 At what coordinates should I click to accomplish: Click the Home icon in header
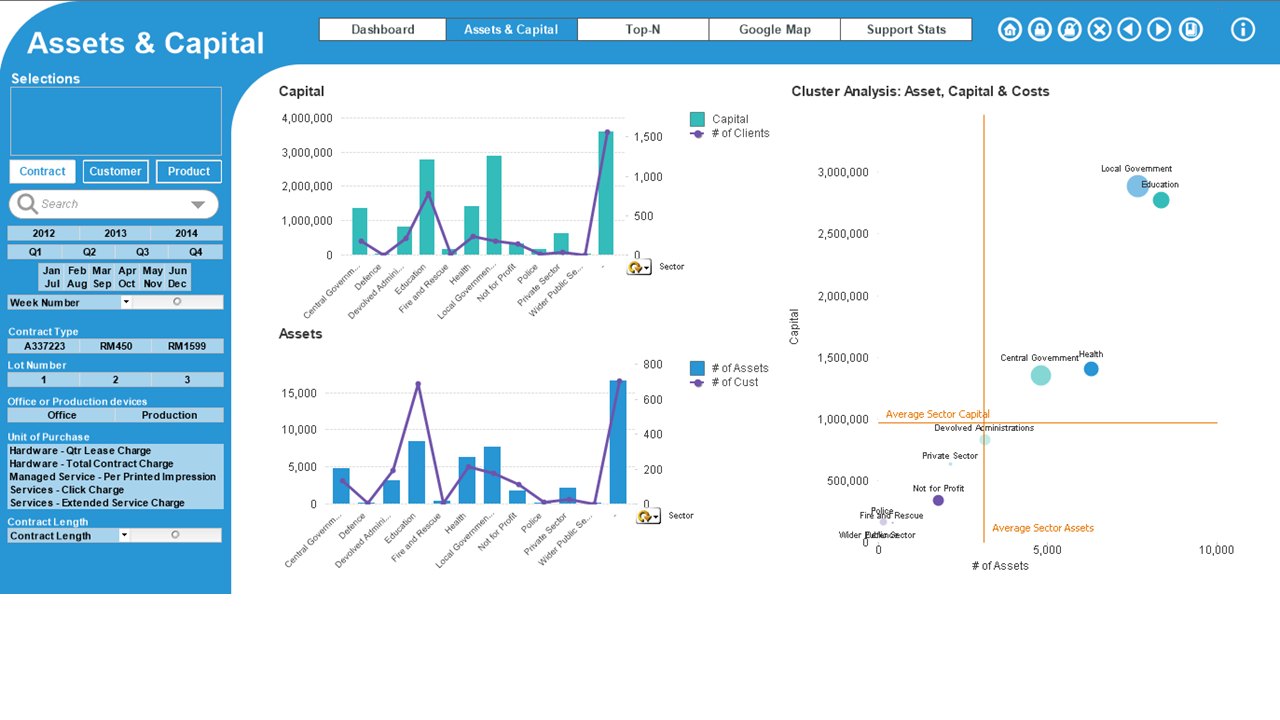click(1010, 30)
